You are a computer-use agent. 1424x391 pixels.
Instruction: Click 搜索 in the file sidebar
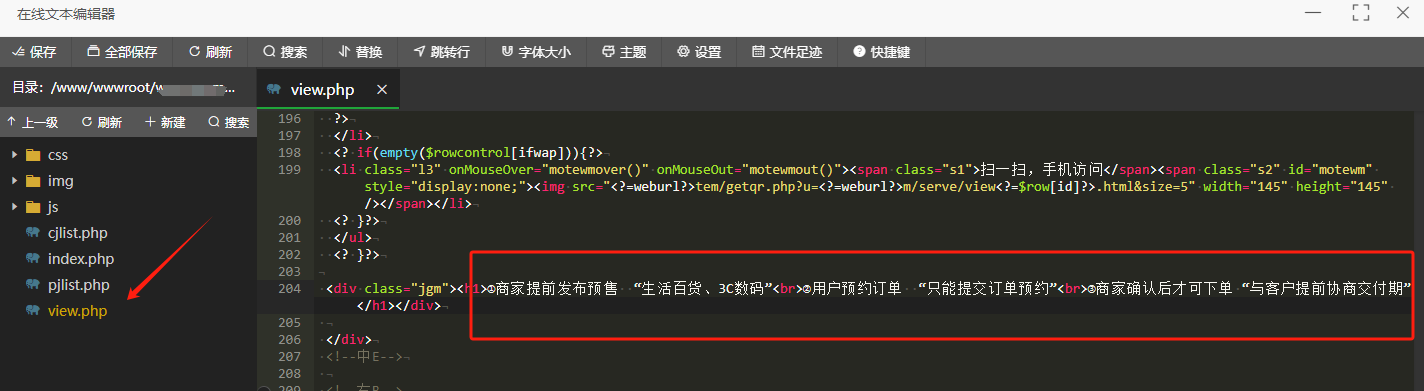(x=229, y=122)
